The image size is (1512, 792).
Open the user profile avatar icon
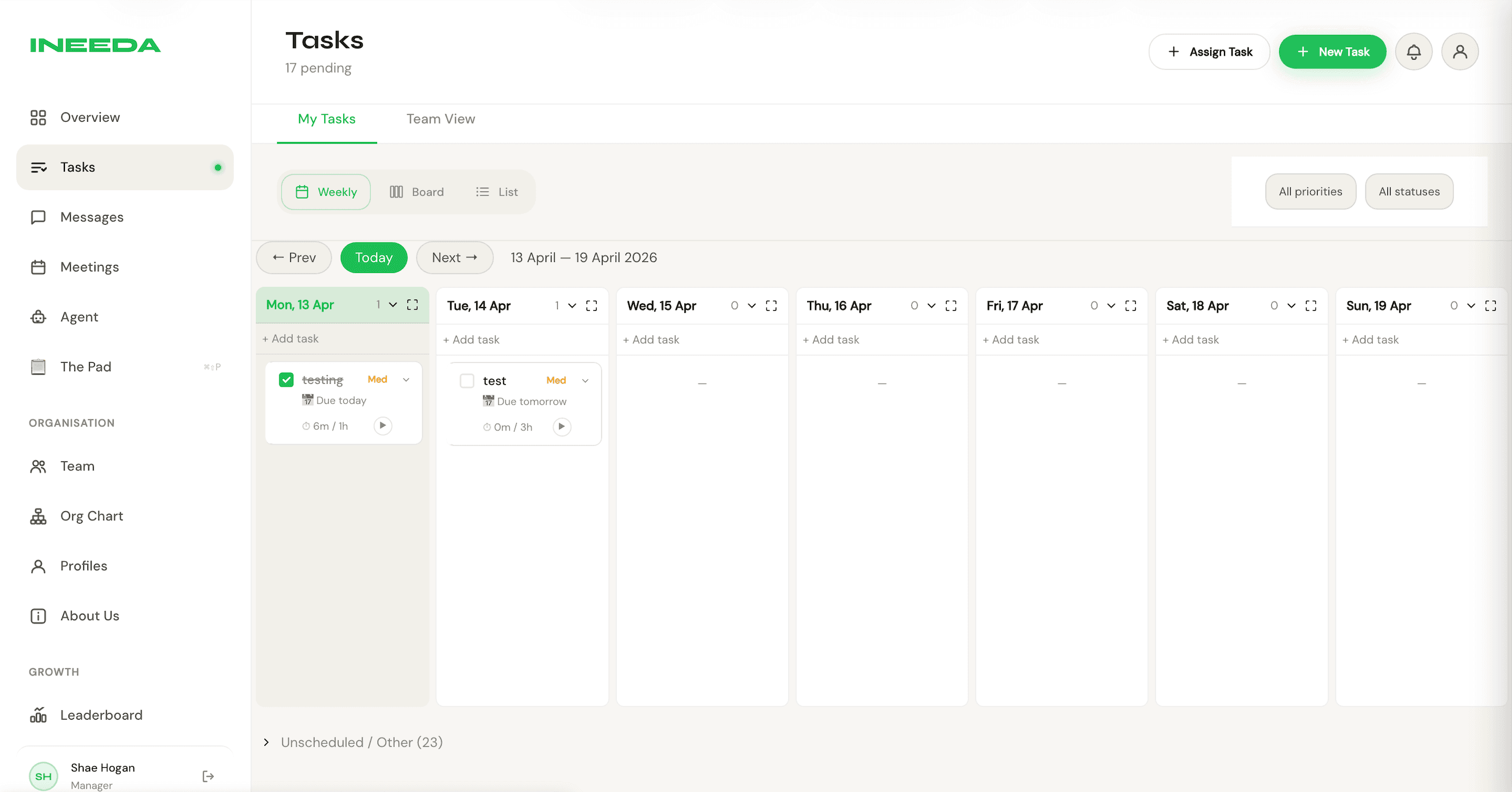coord(1460,52)
